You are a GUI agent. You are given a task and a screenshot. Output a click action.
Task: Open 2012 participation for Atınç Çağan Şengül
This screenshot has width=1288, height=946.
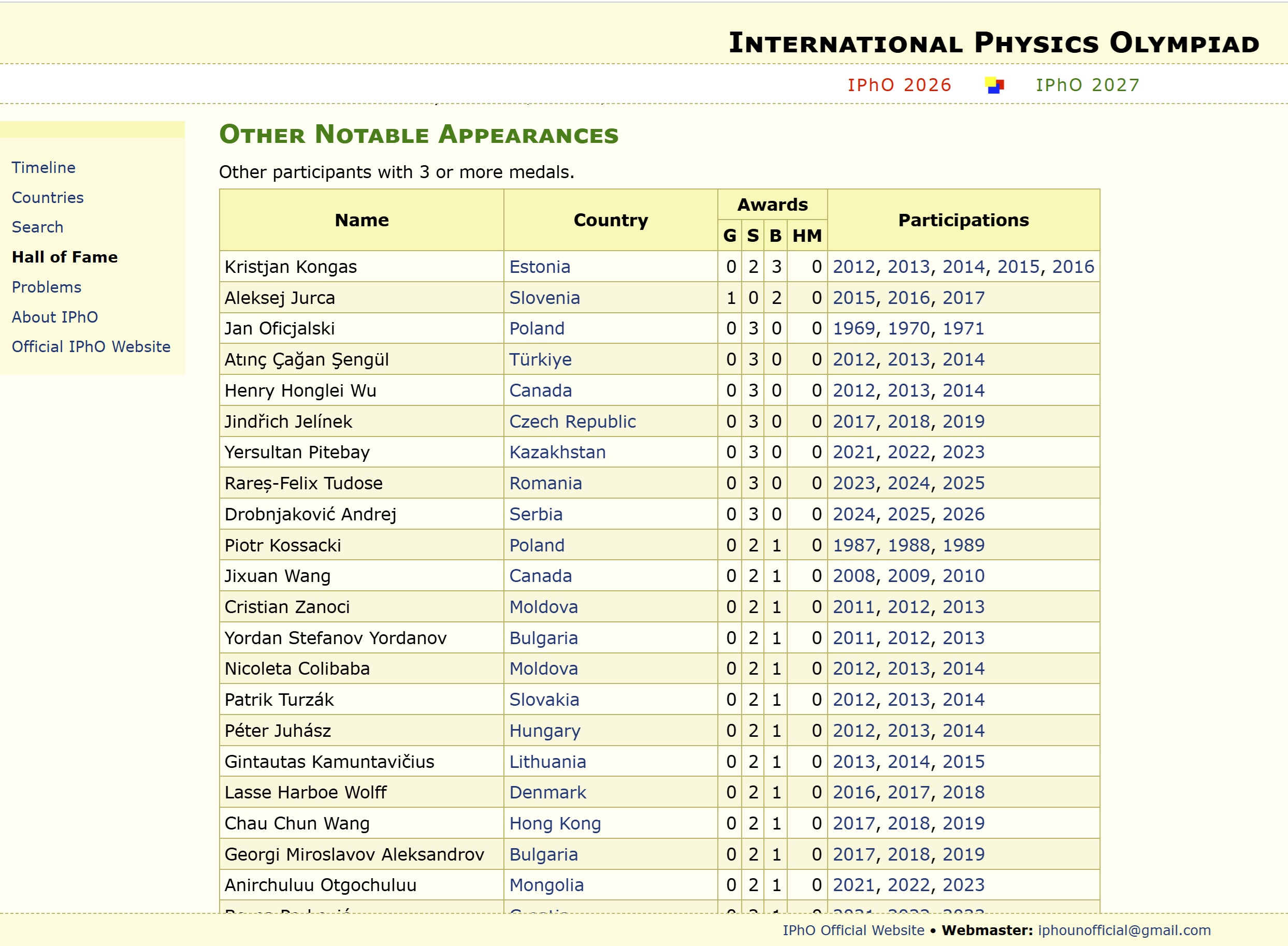point(854,360)
